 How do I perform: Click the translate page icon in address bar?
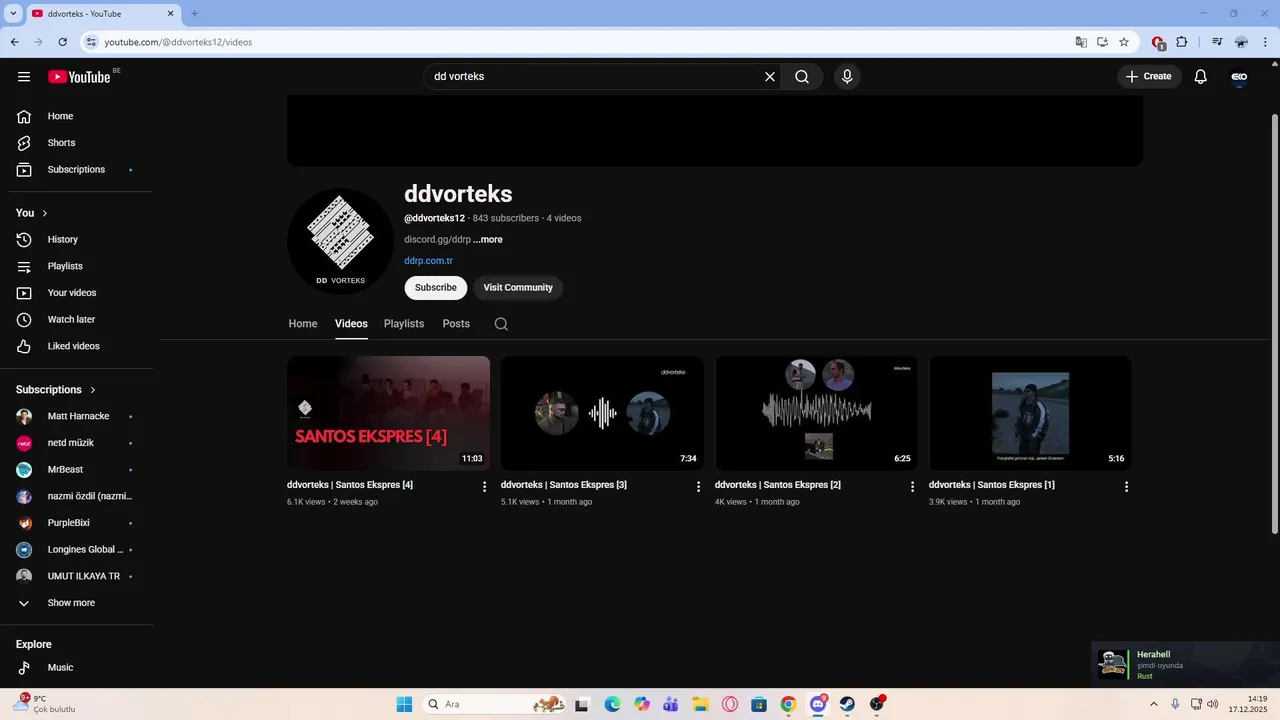click(x=1081, y=42)
